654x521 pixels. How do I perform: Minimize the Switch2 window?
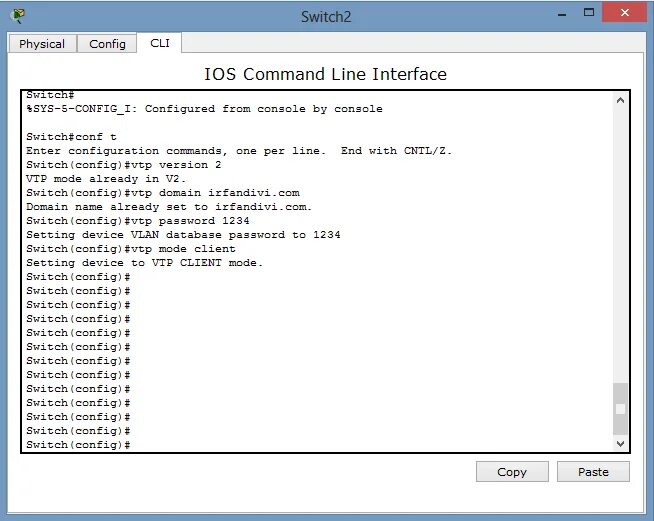point(562,13)
